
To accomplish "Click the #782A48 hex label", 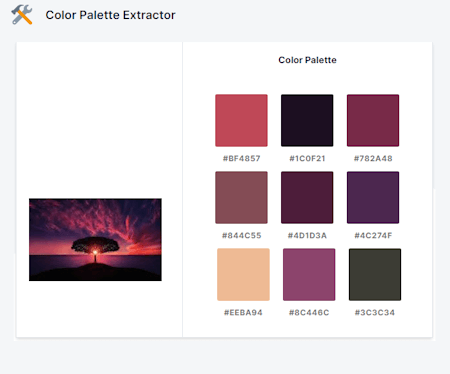I will [373, 158].
